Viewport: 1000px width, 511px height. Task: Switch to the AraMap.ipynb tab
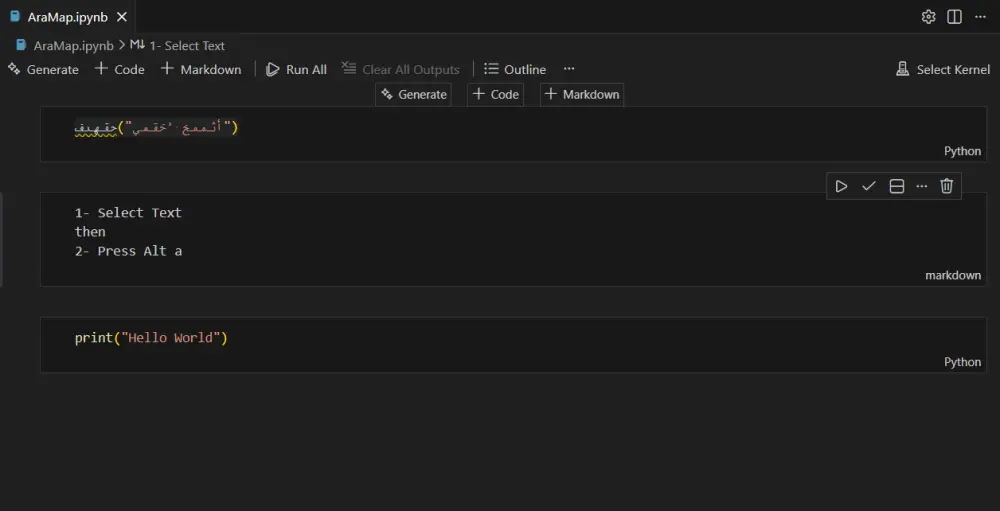click(67, 17)
